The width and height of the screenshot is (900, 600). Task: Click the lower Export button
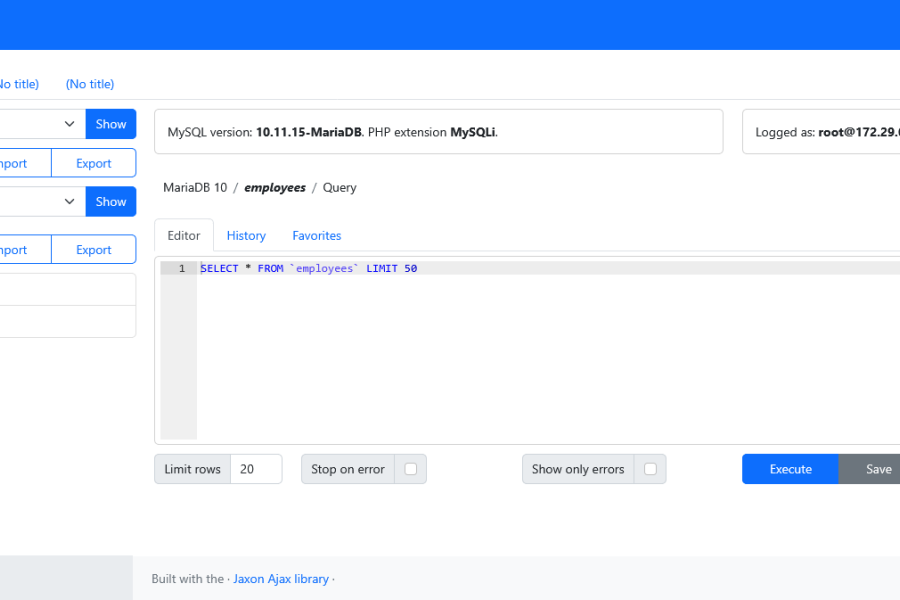[93, 250]
